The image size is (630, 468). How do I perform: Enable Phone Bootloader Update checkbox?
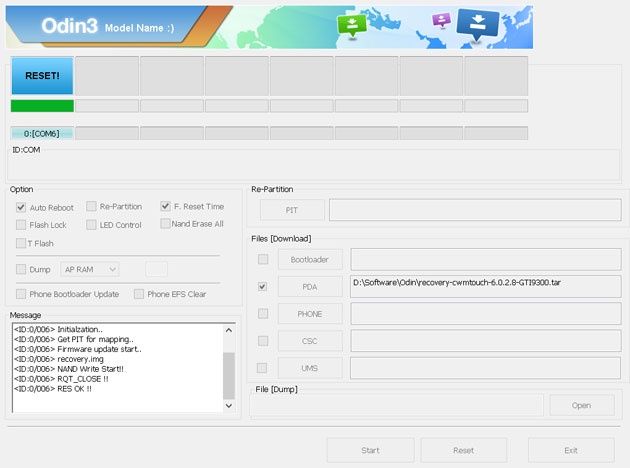coord(21,294)
